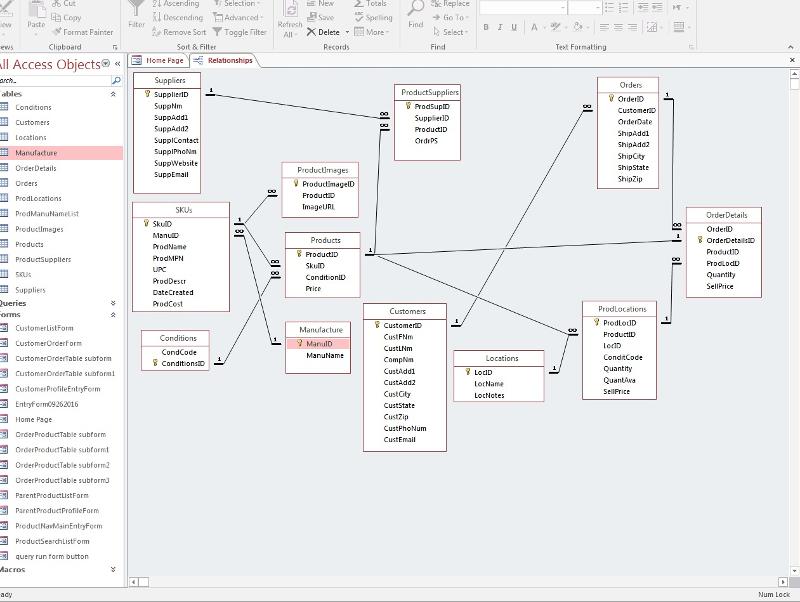
Task: Click the Find magnifier icon
Action: point(415,10)
